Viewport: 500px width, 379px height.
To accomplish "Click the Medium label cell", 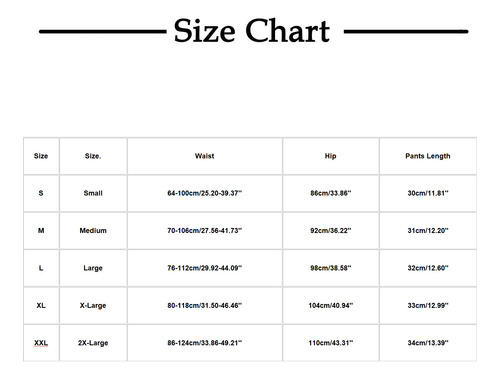I will 93,230.
